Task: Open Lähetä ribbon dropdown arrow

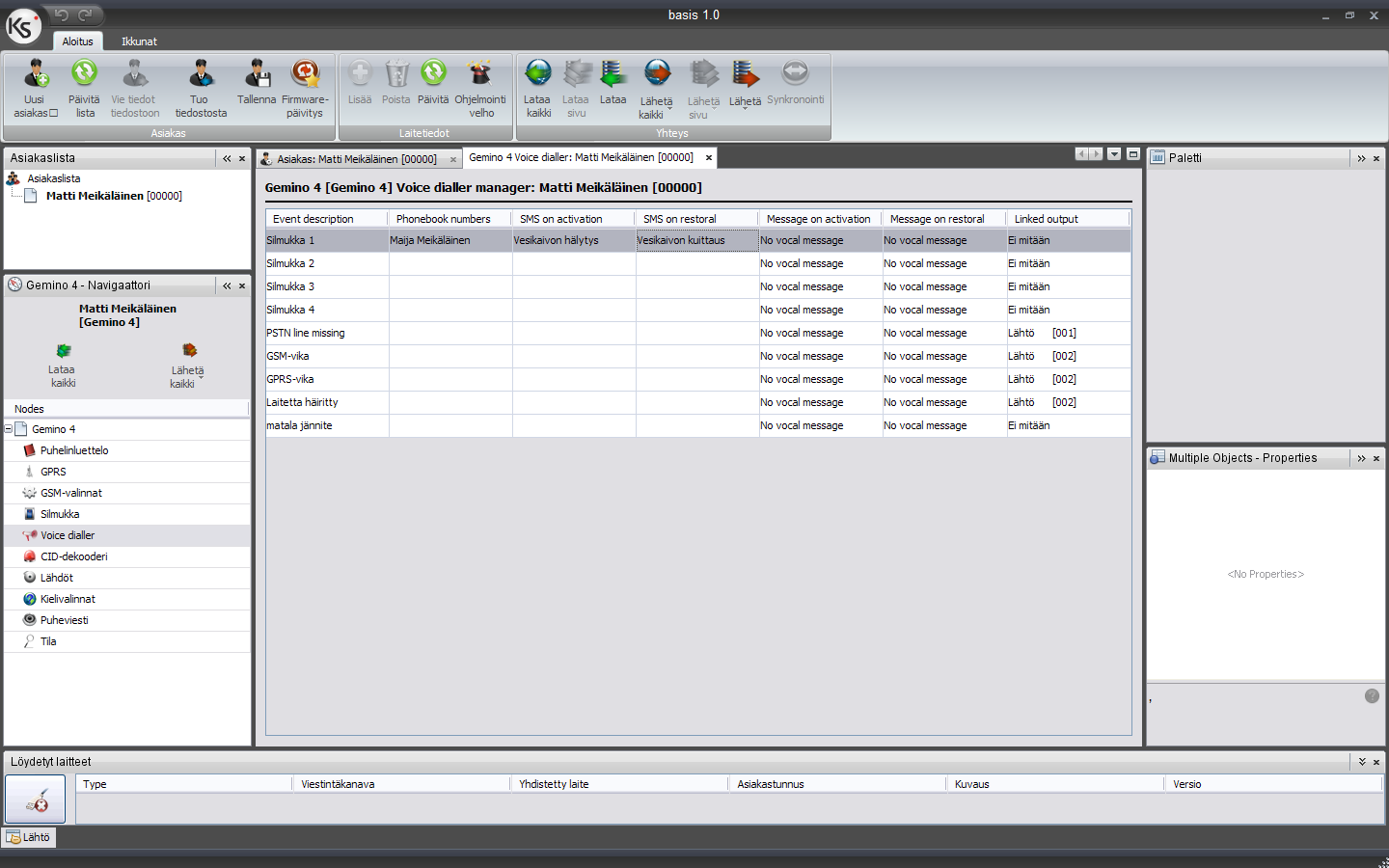Action: point(745,108)
